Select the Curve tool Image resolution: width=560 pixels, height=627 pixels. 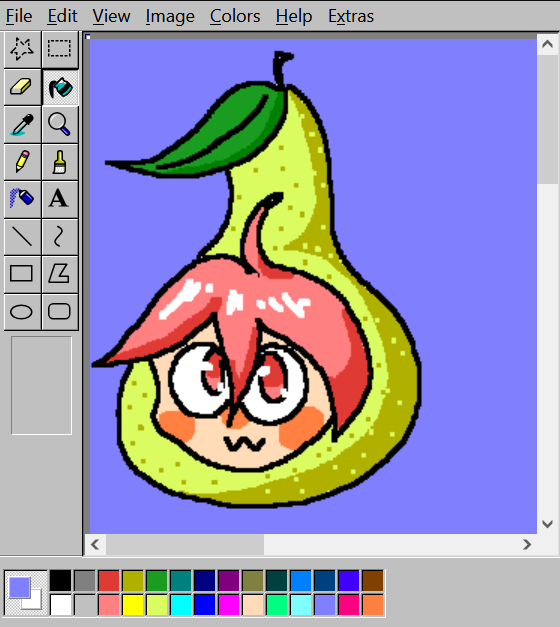[x=60, y=237]
